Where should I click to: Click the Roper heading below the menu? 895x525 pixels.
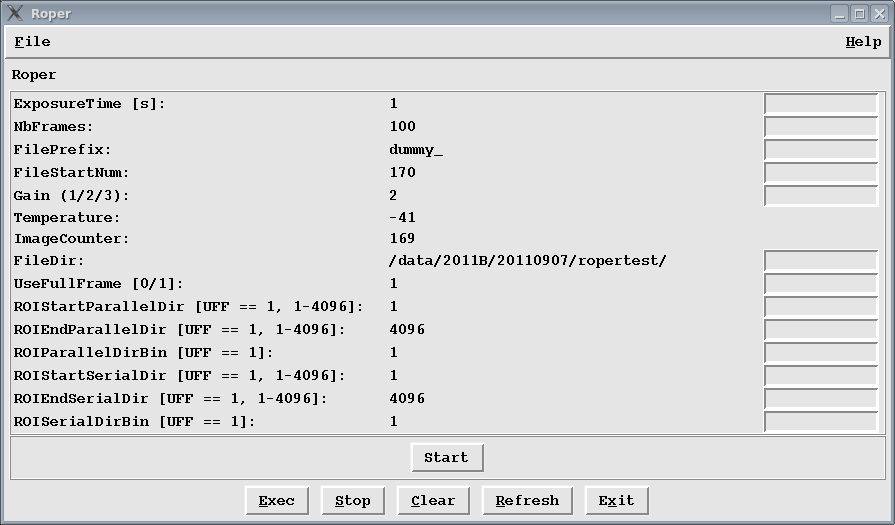click(x=34, y=75)
